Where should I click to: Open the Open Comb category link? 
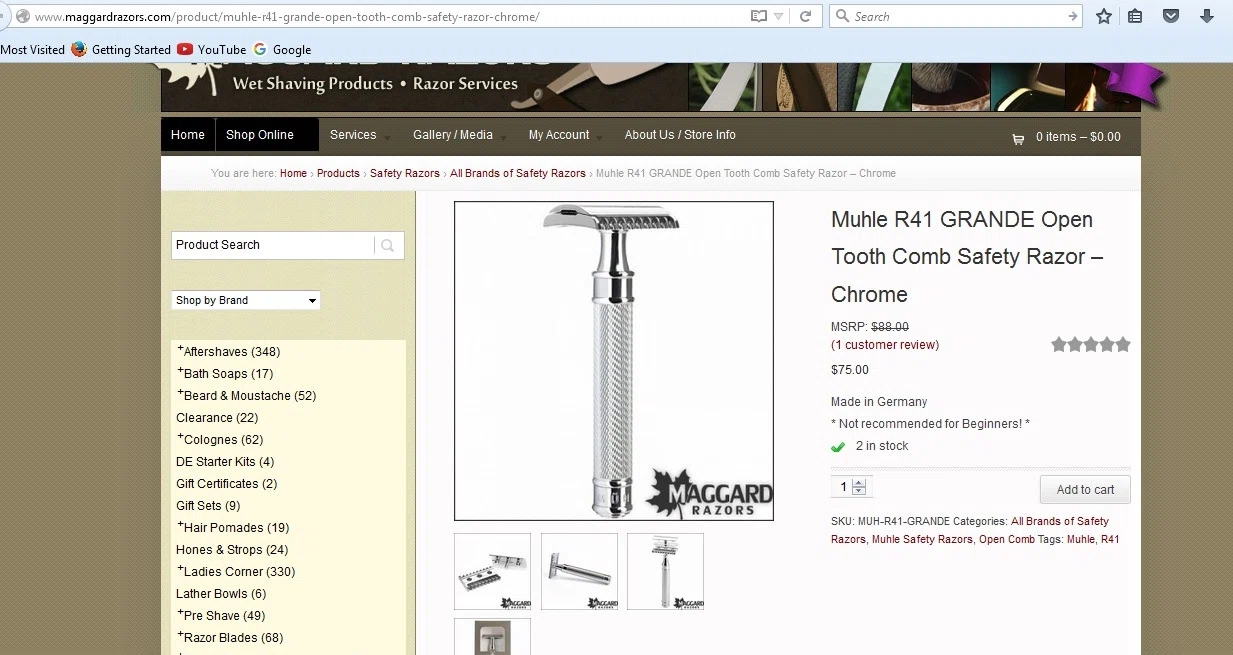click(x=1007, y=539)
